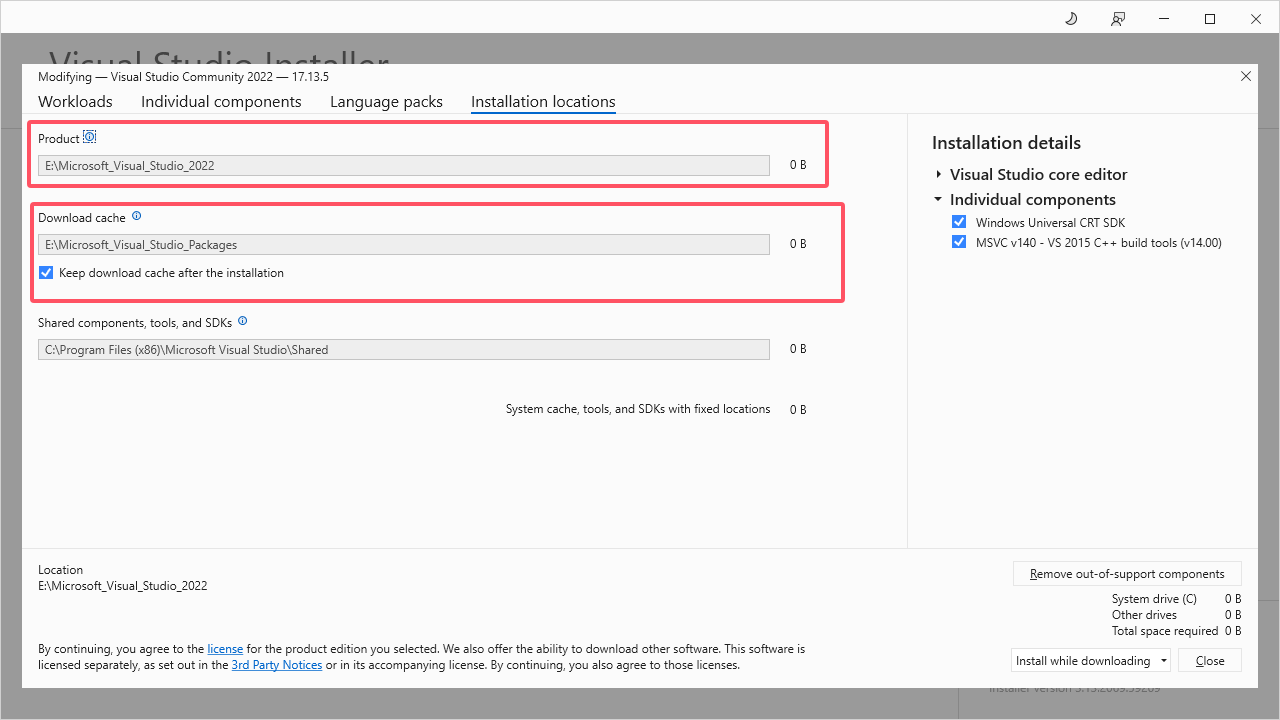Image resolution: width=1280 pixels, height=720 pixels.
Task: Open the send feedback icon
Action: coord(1118,19)
